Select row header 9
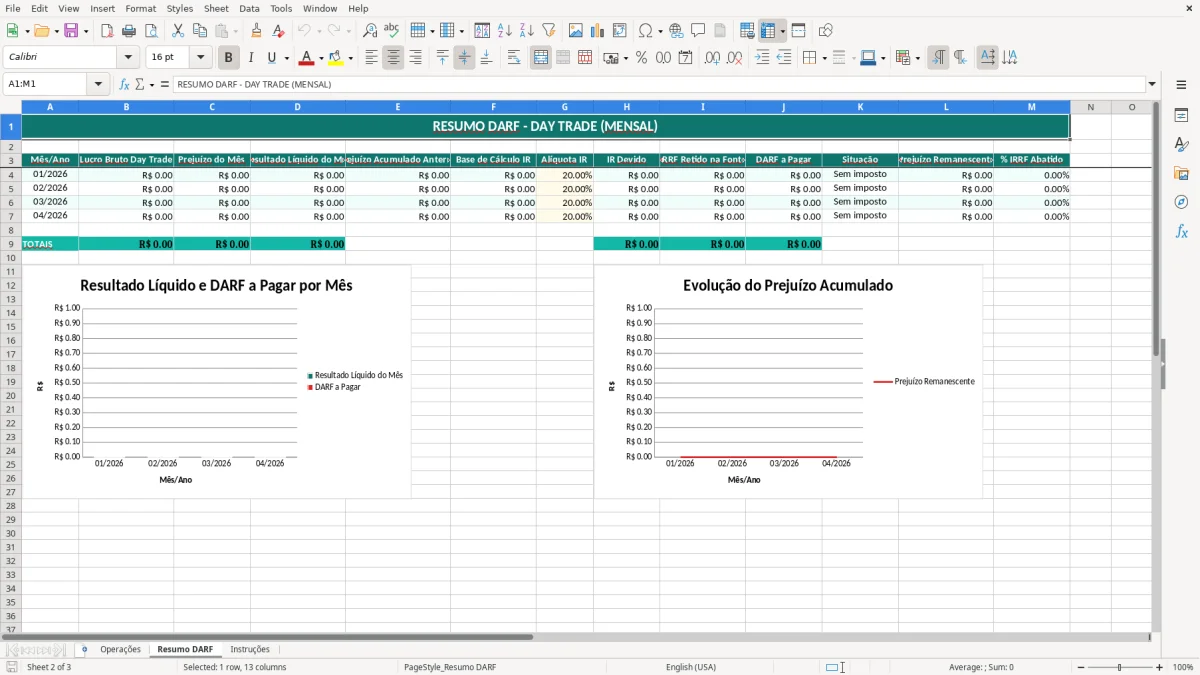Image resolution: width=1200 pixels, height=675 pixels. pyautogui.click(x=11, y=244)
